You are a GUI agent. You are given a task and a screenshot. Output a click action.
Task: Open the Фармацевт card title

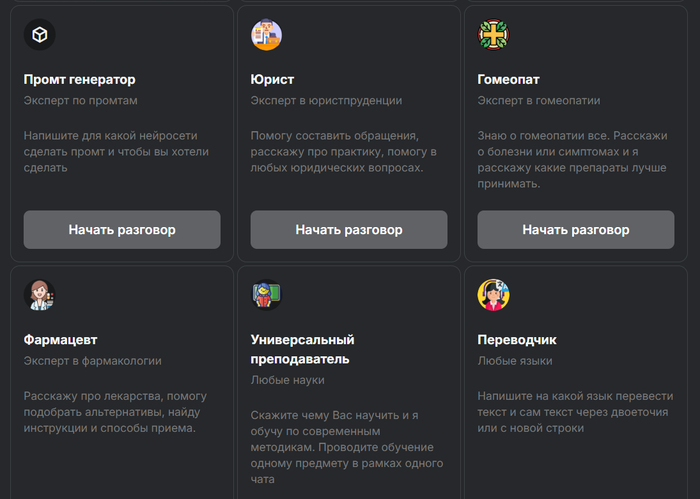[x=60, y=339]
